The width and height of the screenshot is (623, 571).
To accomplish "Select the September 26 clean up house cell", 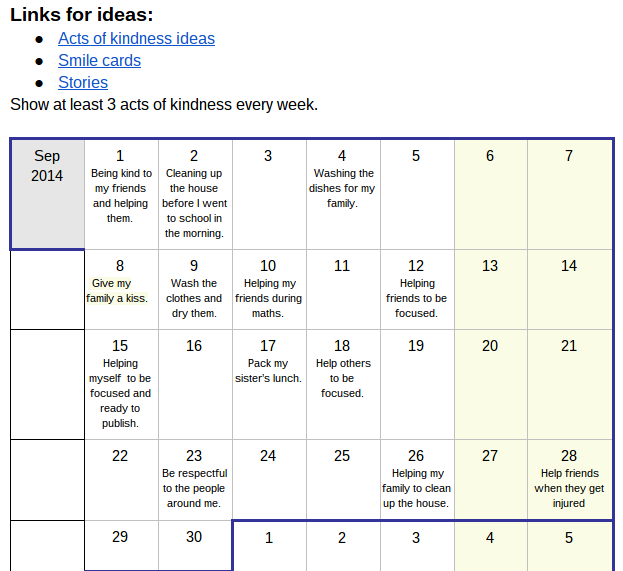I will 417,480.
